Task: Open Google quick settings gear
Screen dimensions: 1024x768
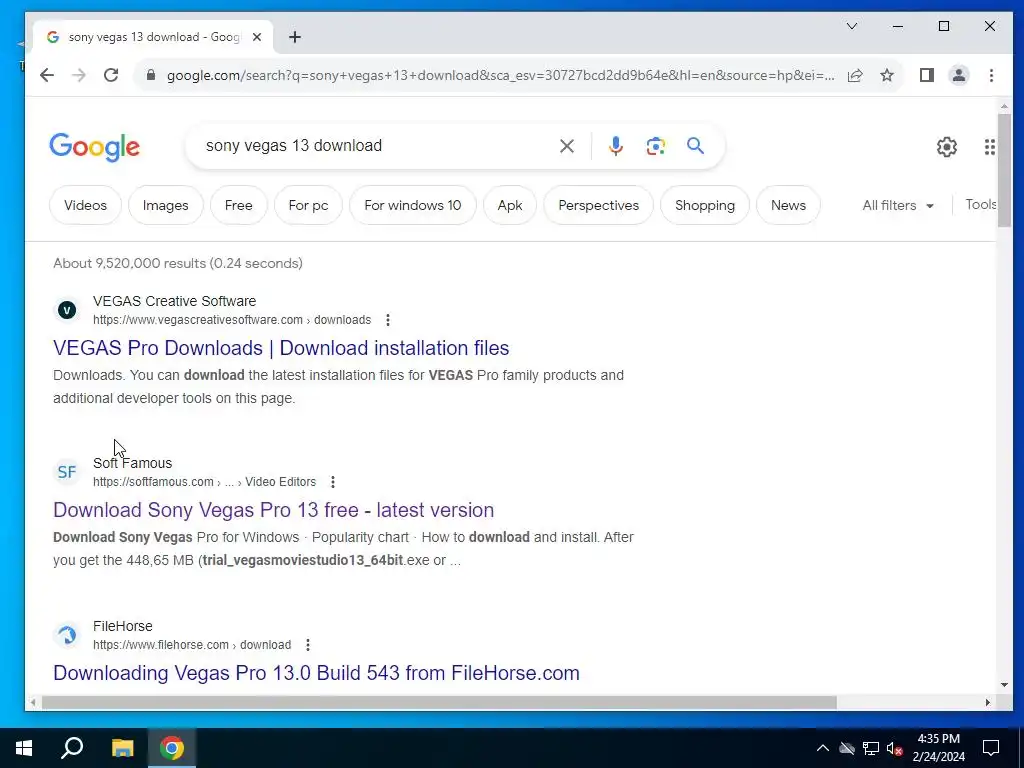Action: coord(947,147)
